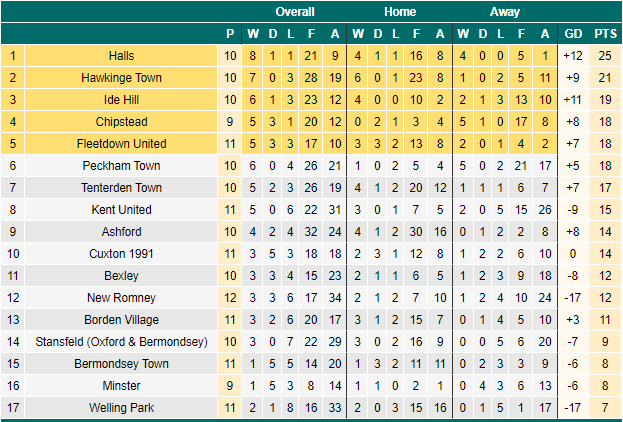Sort by the GD column header
Screen dimensions: 623x422
(x=573, y=34)
